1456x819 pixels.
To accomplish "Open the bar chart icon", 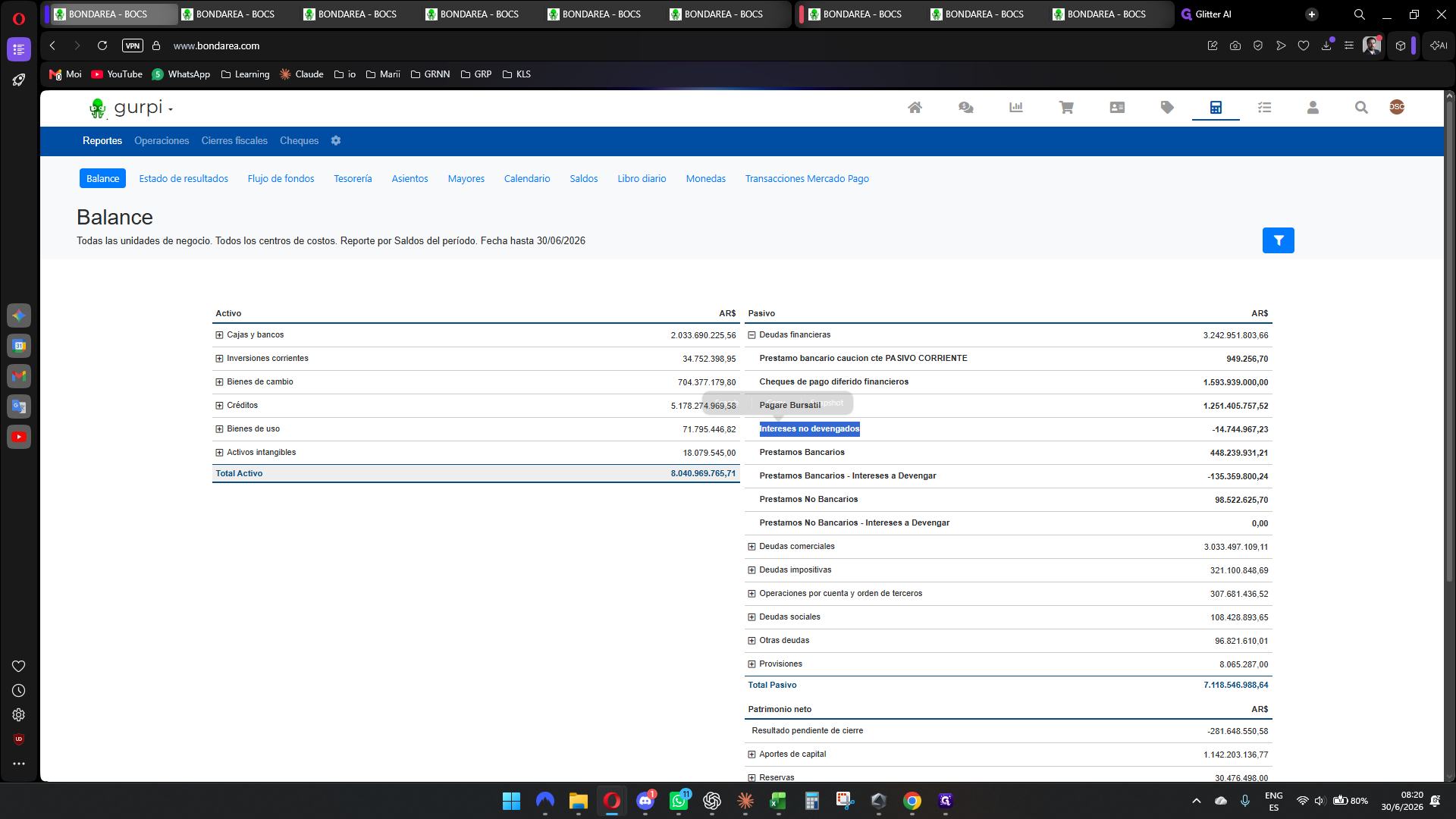I will [x=1016, y=108].
